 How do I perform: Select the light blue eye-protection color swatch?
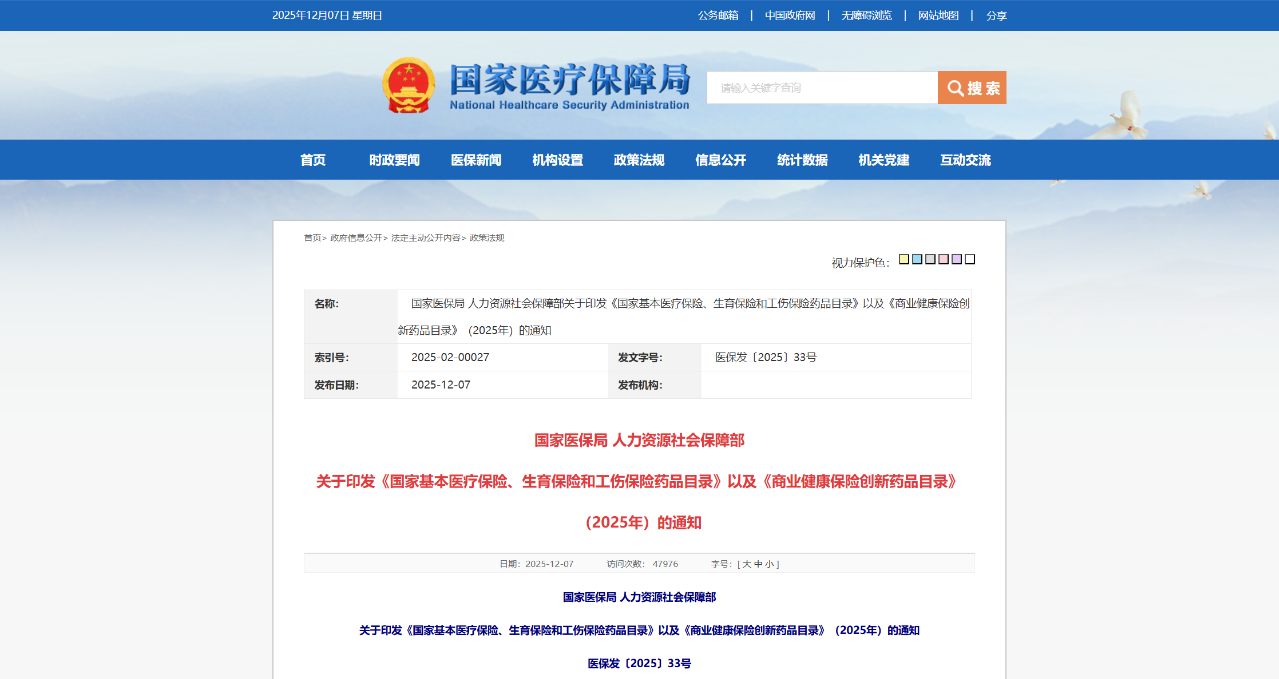tap(917, 260)
